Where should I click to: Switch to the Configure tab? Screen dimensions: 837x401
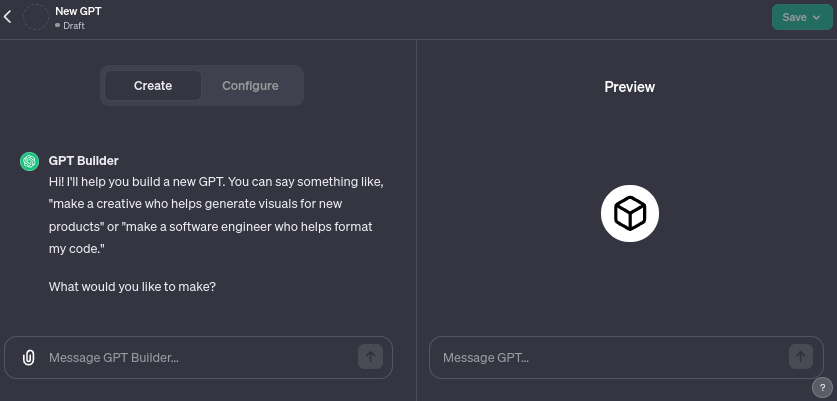250,86
